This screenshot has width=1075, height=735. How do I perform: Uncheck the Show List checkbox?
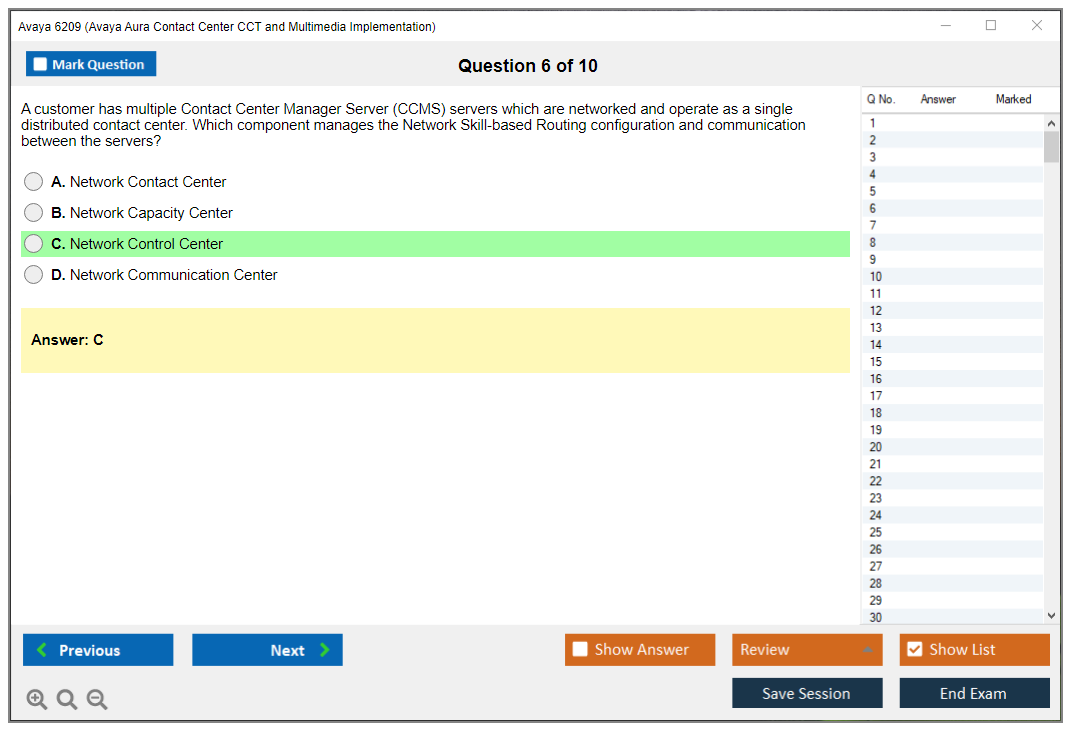(x=914, y=650)
